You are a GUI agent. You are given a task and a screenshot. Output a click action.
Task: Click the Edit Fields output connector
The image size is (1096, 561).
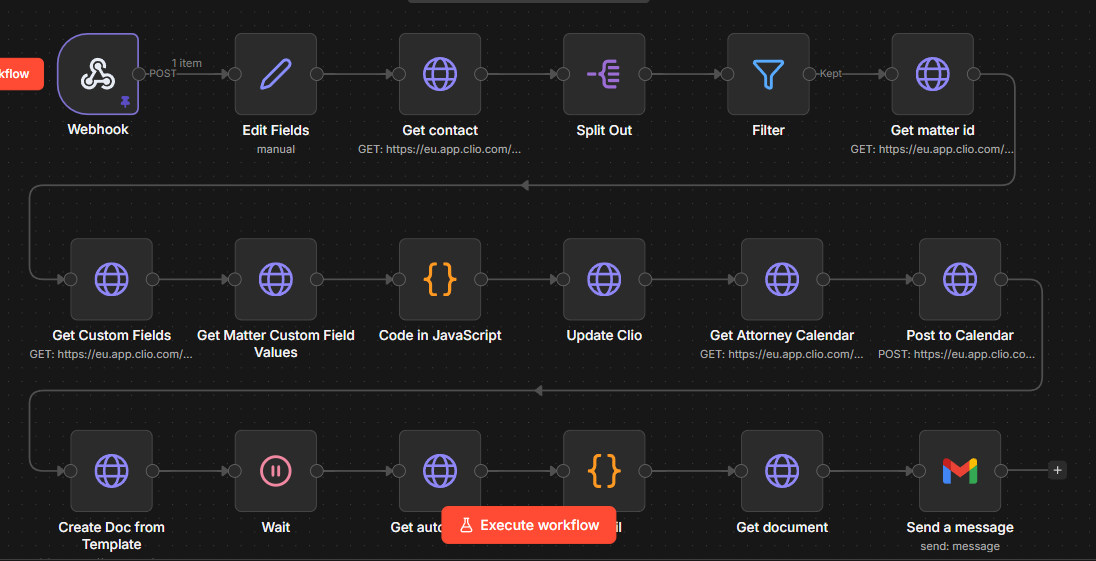tap(317, 74)
